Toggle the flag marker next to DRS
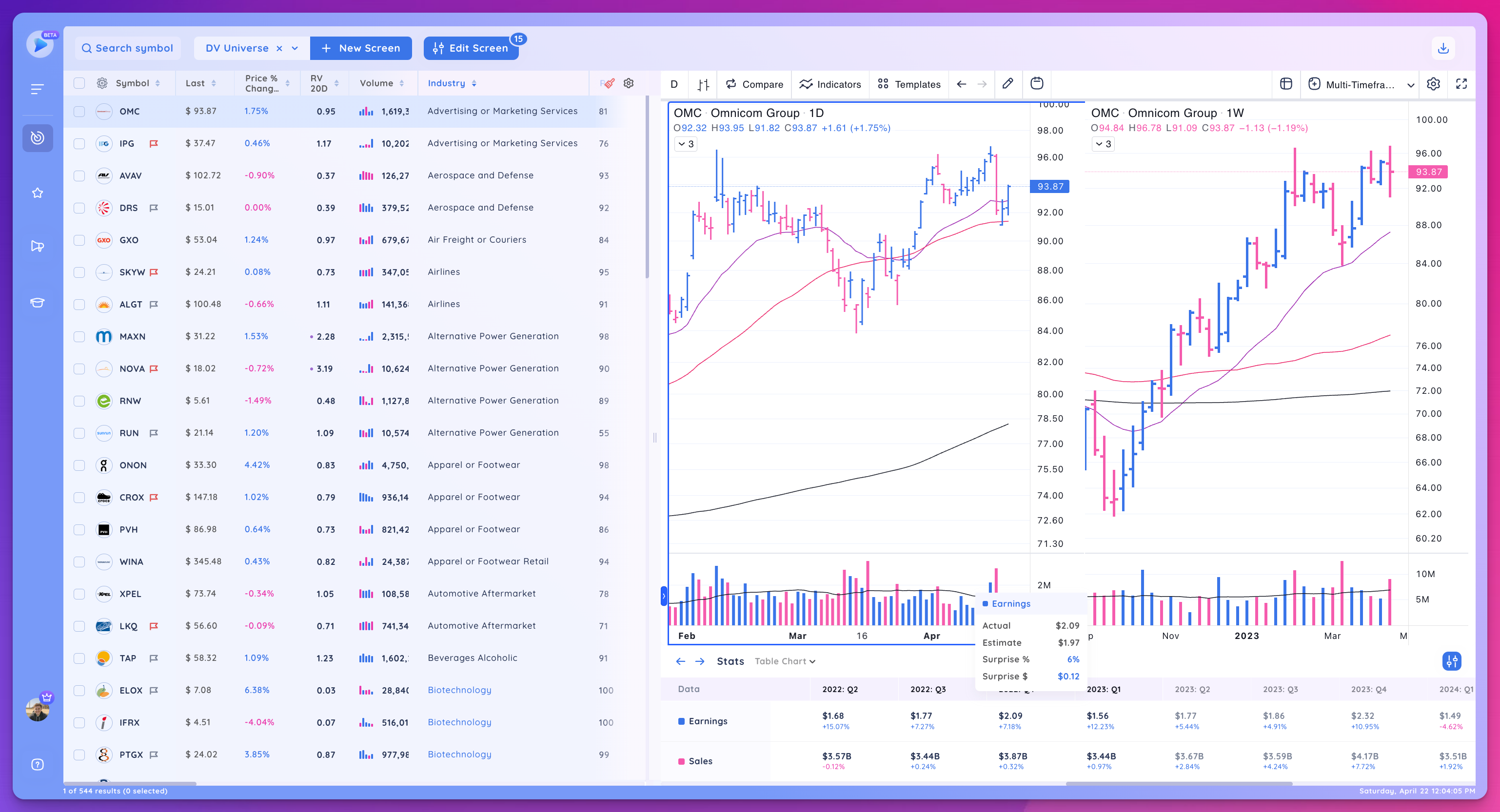This screenshot has height=812, width=1500. pyautogui.click(x=154, y=208)
